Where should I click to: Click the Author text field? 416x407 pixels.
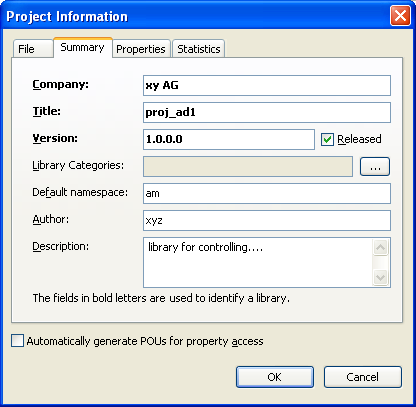(x=267, y=220)
